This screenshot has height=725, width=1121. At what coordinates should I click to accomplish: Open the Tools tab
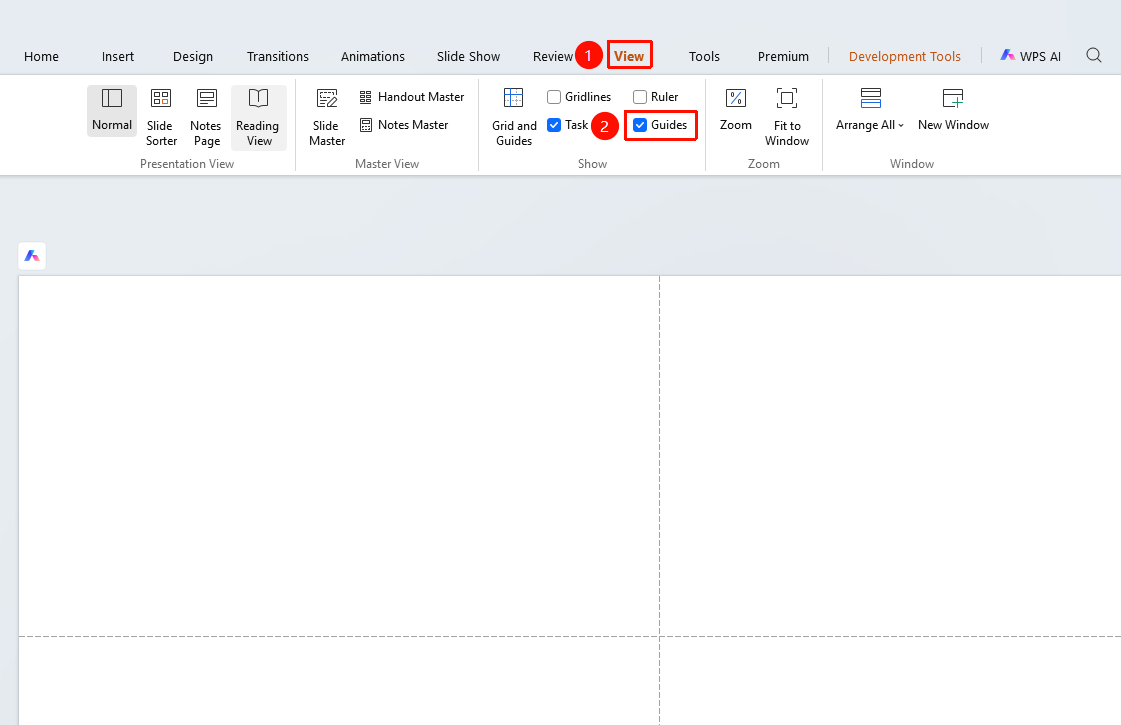tap(704, 56)
